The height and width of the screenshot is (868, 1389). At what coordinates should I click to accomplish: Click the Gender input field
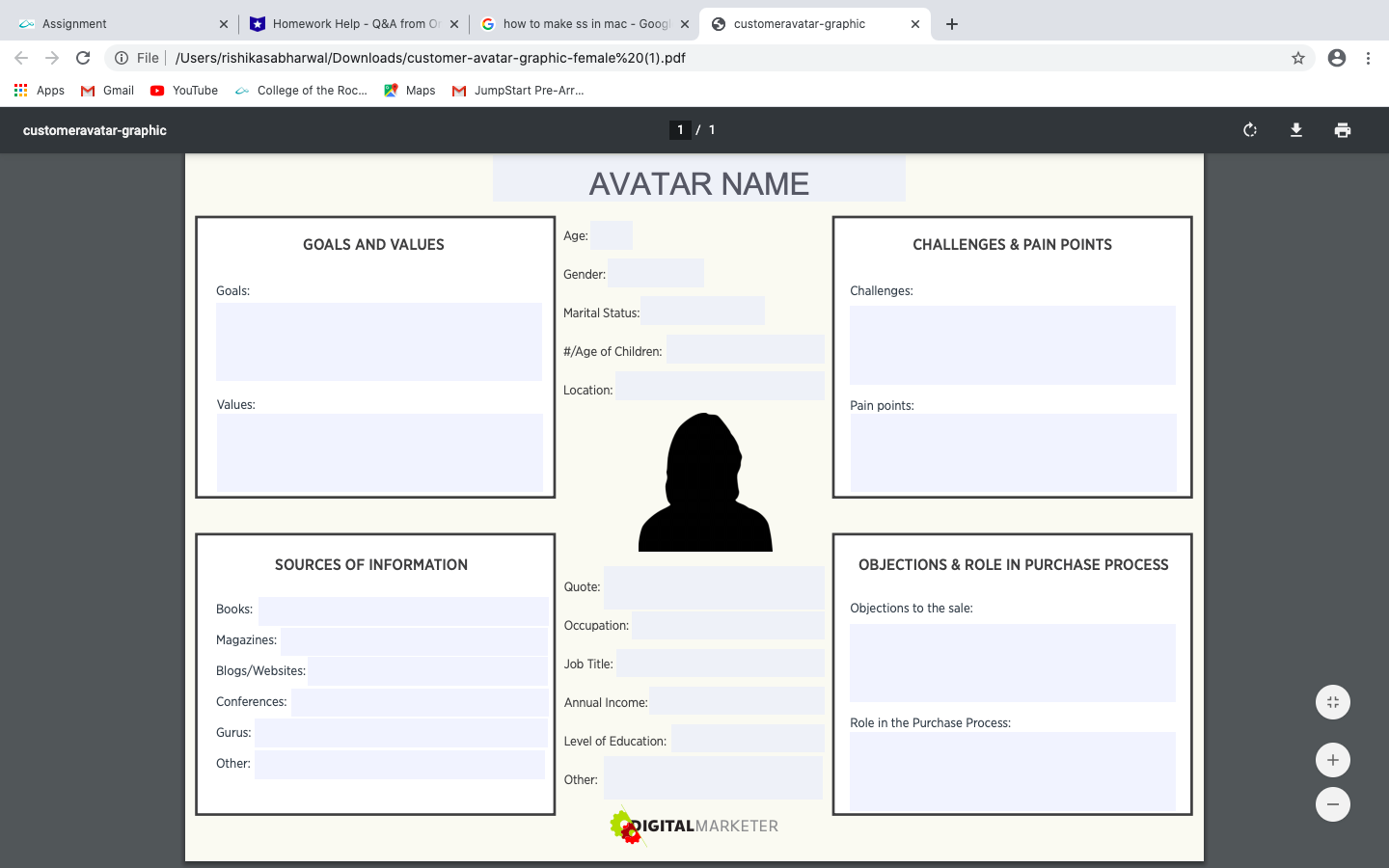click(656, 273)
